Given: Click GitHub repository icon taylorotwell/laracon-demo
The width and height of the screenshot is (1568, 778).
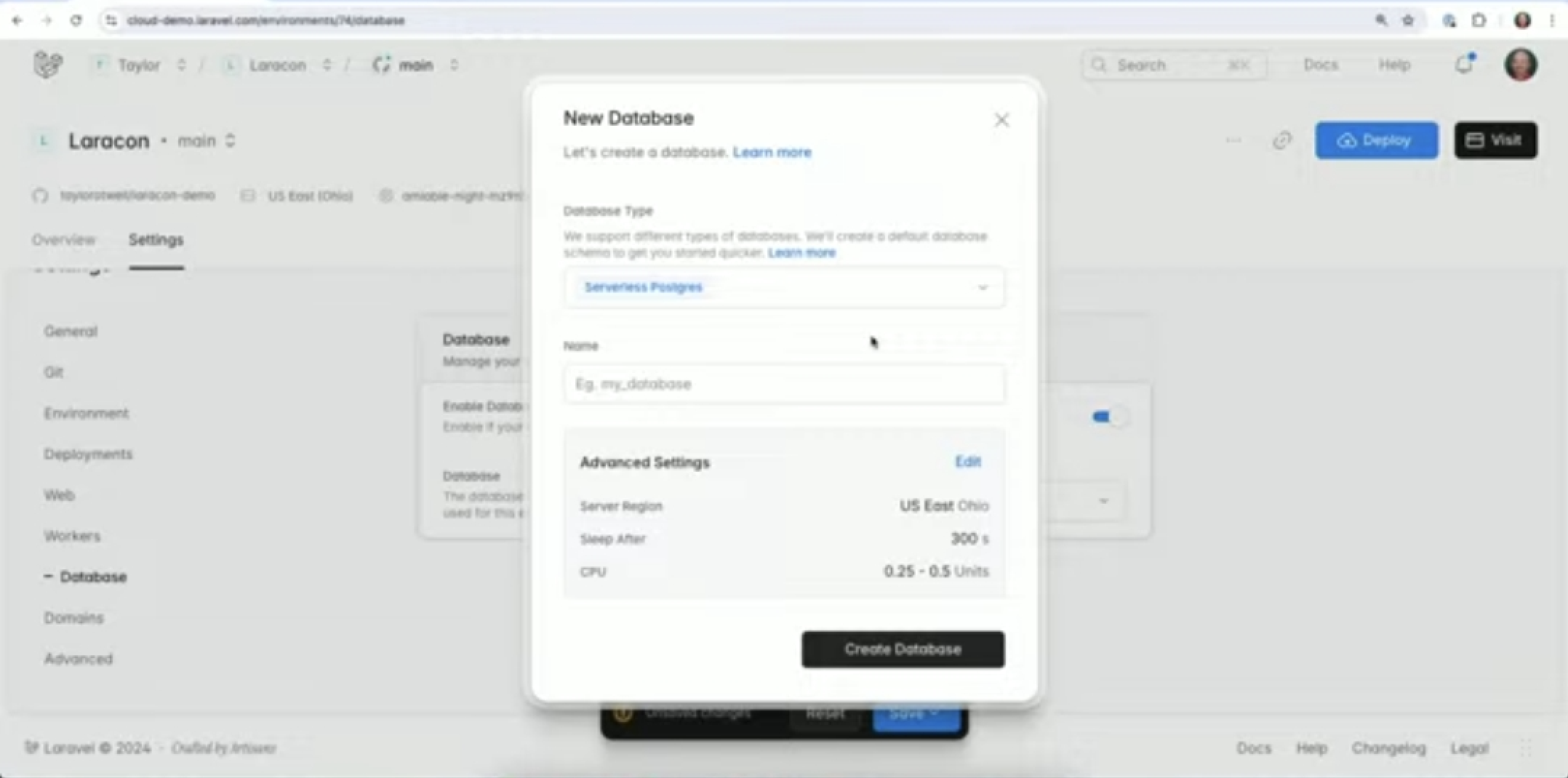Looking at the screenshot, I should (x=40, y=196).
